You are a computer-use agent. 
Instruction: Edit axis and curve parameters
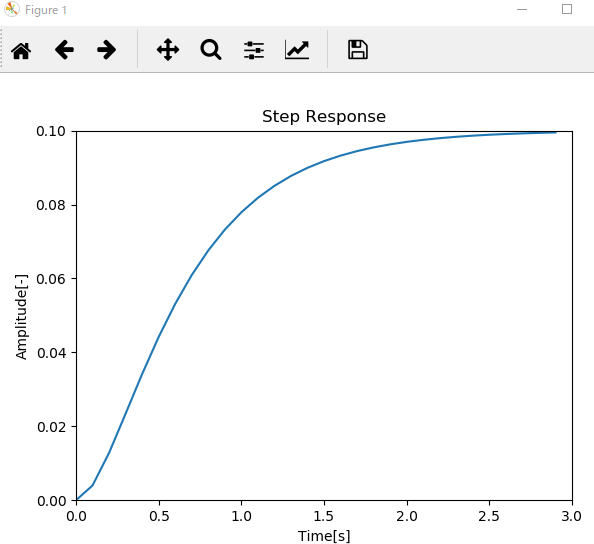tap(297, 50)
